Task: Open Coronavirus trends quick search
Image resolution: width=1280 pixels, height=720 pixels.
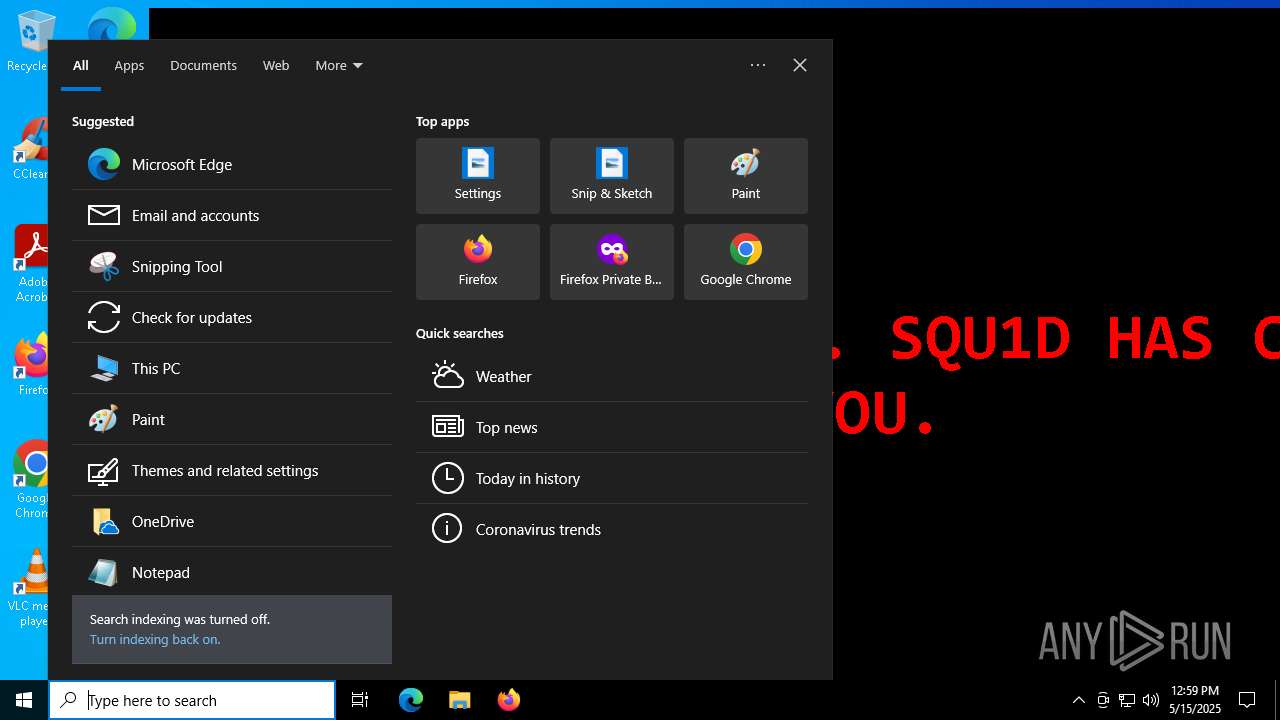Action: click(x=612, y=529)
